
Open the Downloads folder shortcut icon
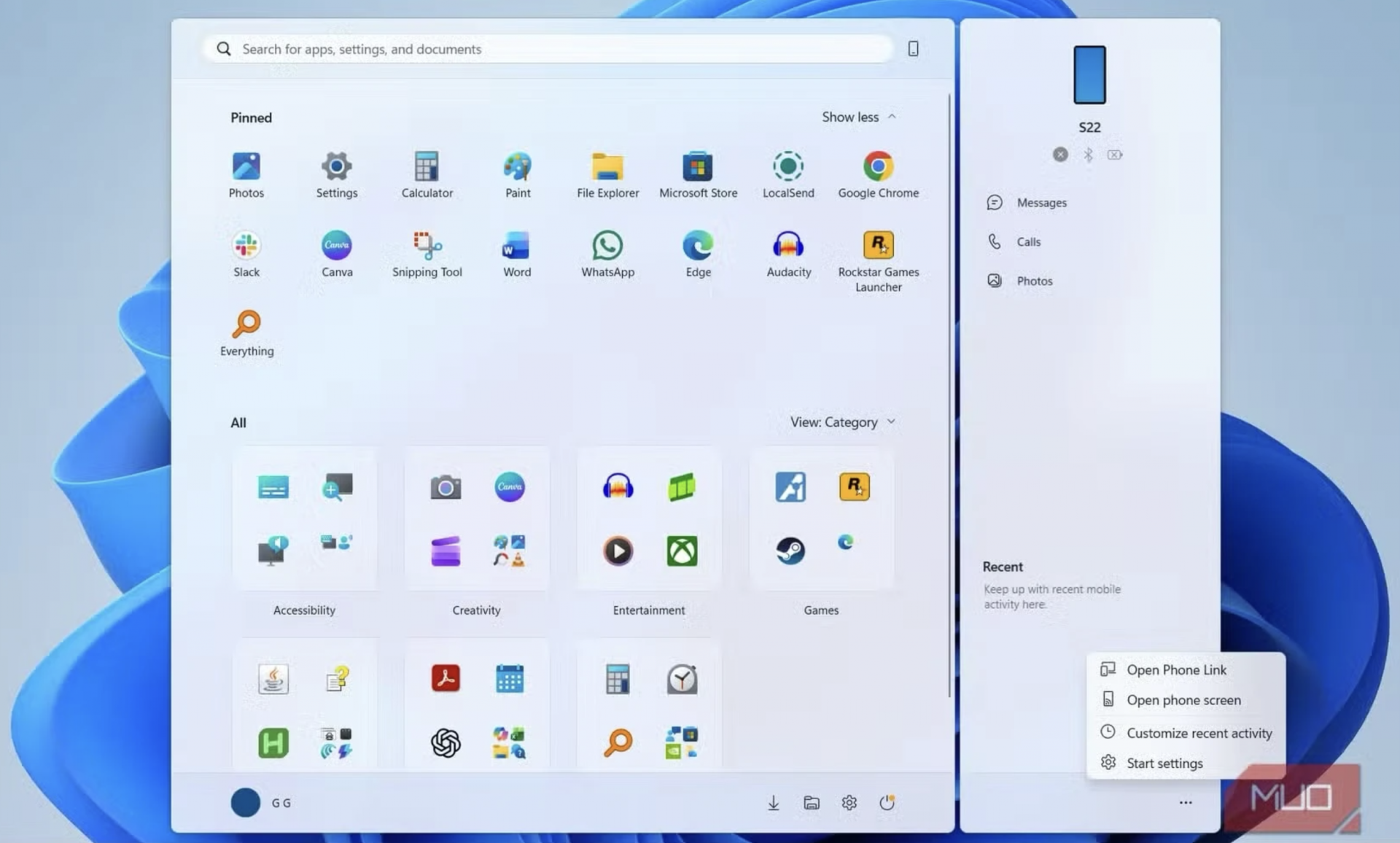(x=773, y=803)
